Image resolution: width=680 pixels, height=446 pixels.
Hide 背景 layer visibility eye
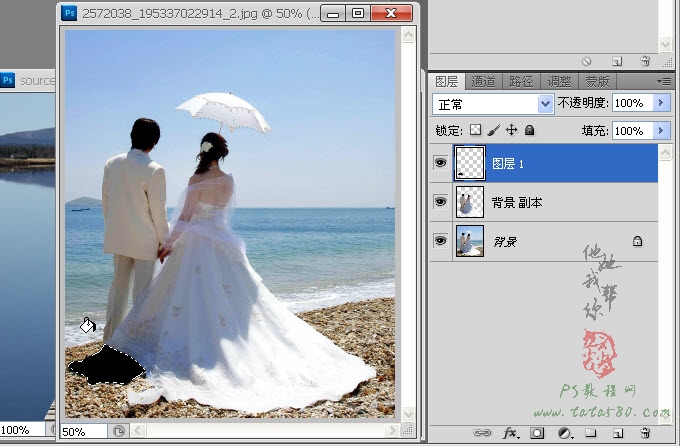tap(441, 240)
